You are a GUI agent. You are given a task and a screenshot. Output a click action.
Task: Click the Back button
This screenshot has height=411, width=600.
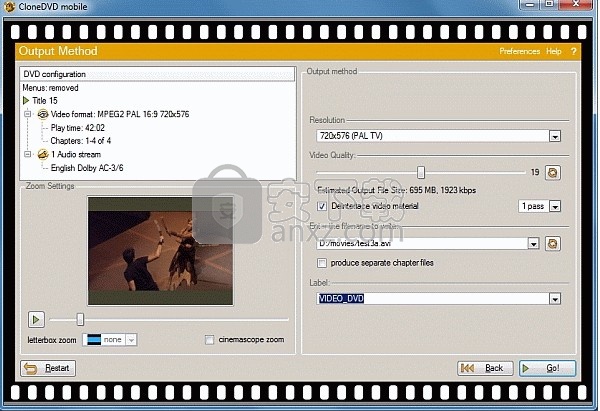(x=485, y=368)
